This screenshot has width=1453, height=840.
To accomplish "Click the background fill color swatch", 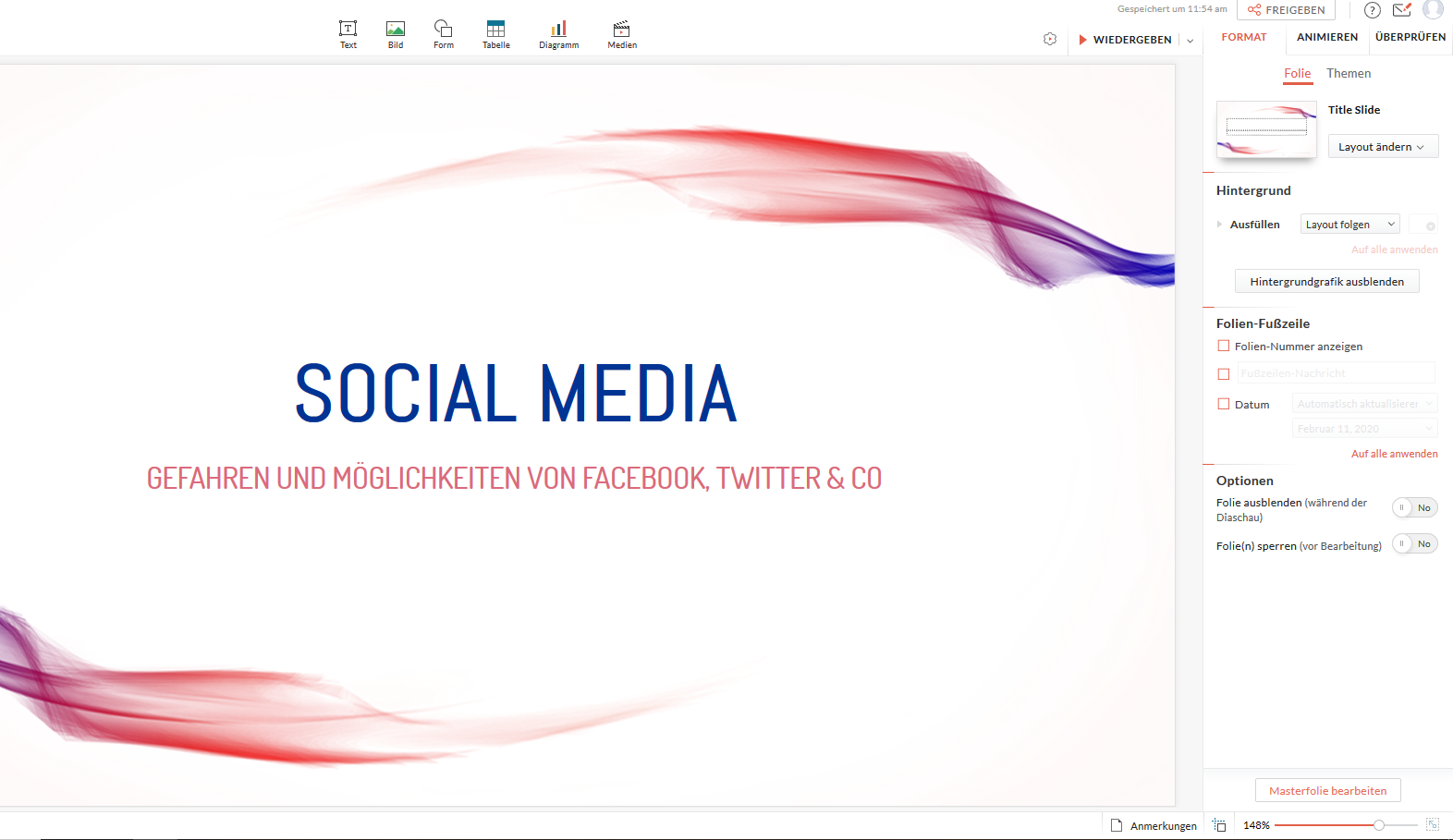I will point(1423,225).
